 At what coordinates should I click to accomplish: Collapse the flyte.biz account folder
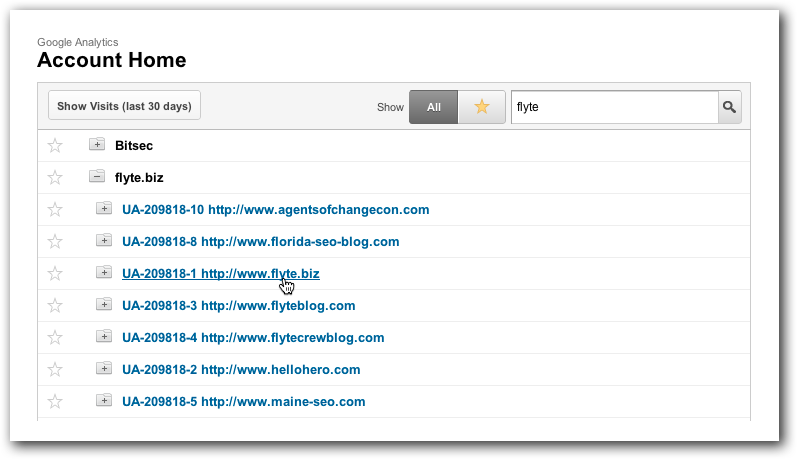(97, 176)
